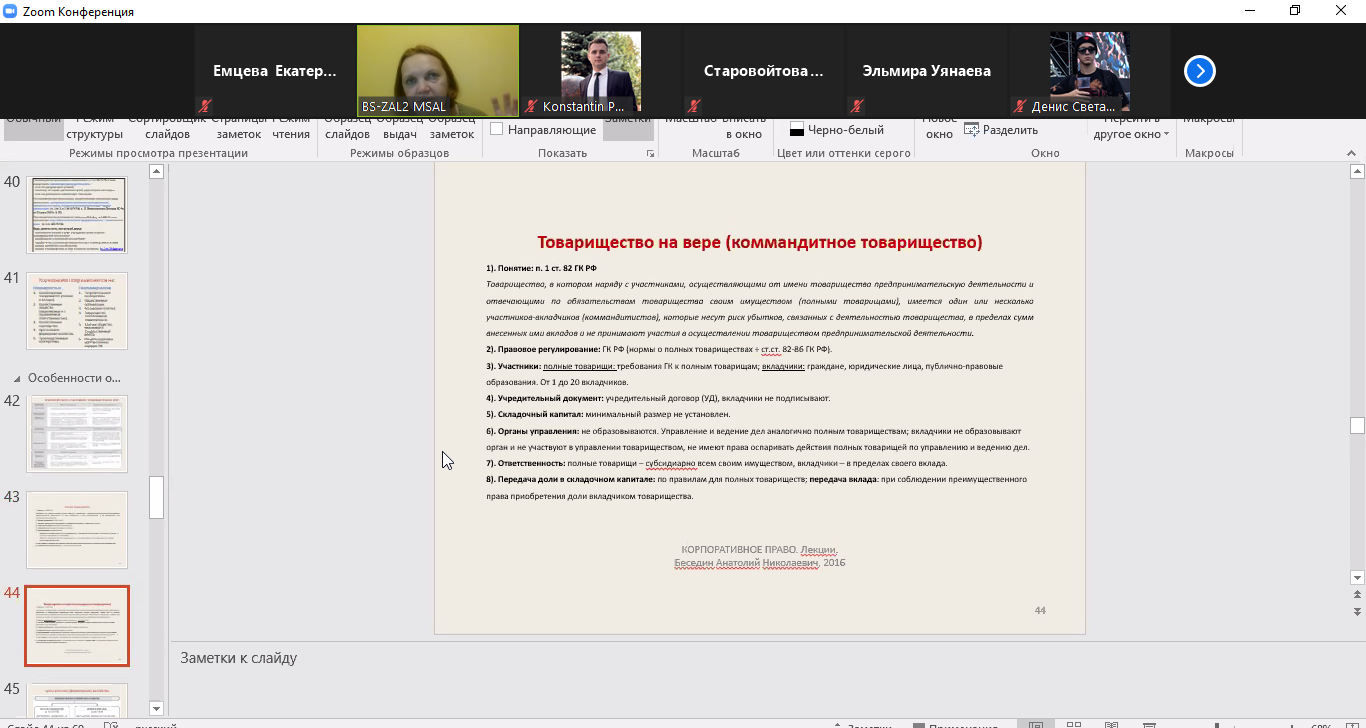Select slide 40 thumbnail
The width and height of the screenshot is (1366, 728).
(x=77, y=215)
